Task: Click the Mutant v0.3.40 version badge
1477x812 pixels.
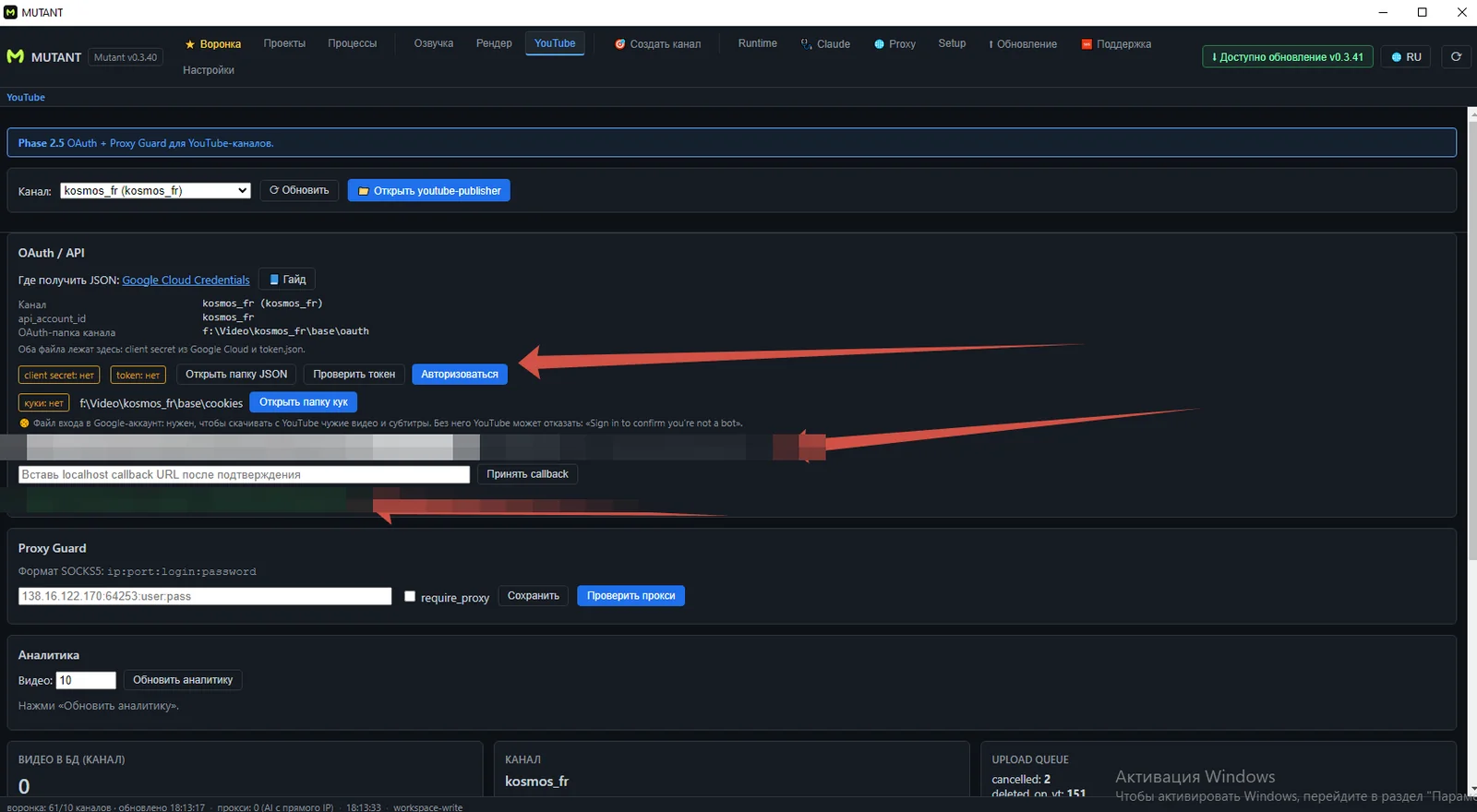Action: coord(126,57)
